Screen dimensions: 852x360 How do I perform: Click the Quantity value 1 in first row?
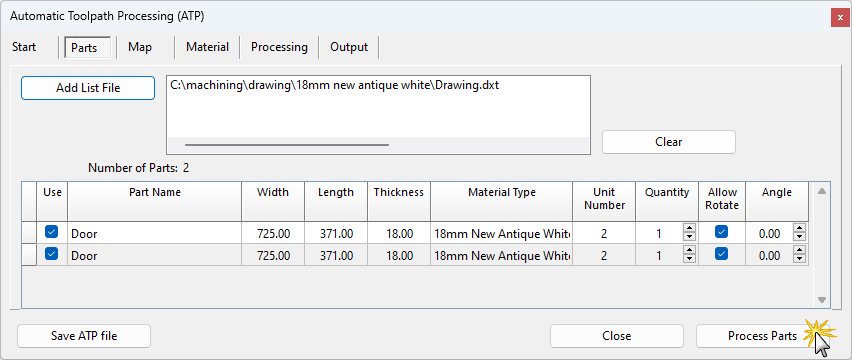tap(659, 234)
